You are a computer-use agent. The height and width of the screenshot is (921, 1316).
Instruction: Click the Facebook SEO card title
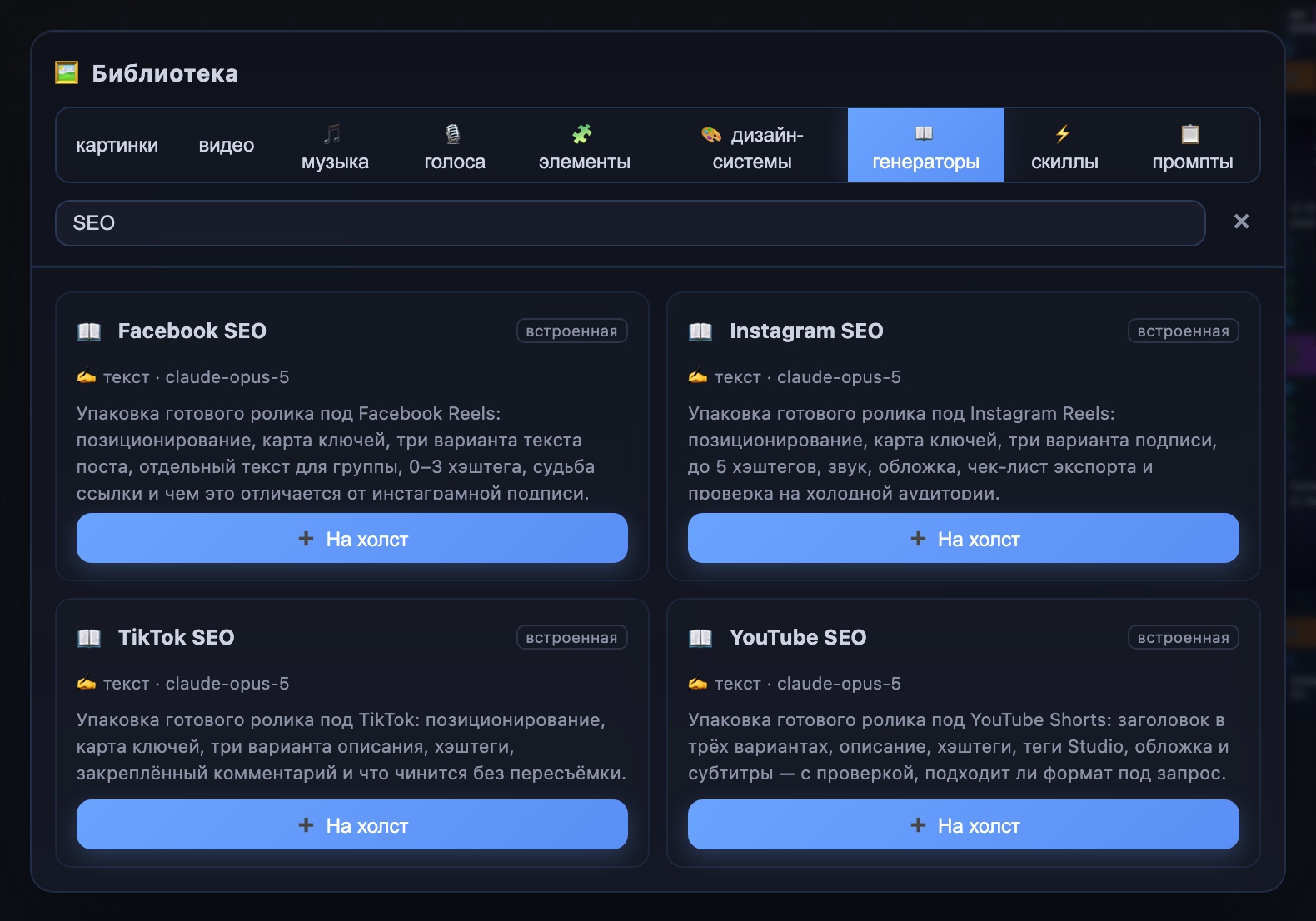192,331
